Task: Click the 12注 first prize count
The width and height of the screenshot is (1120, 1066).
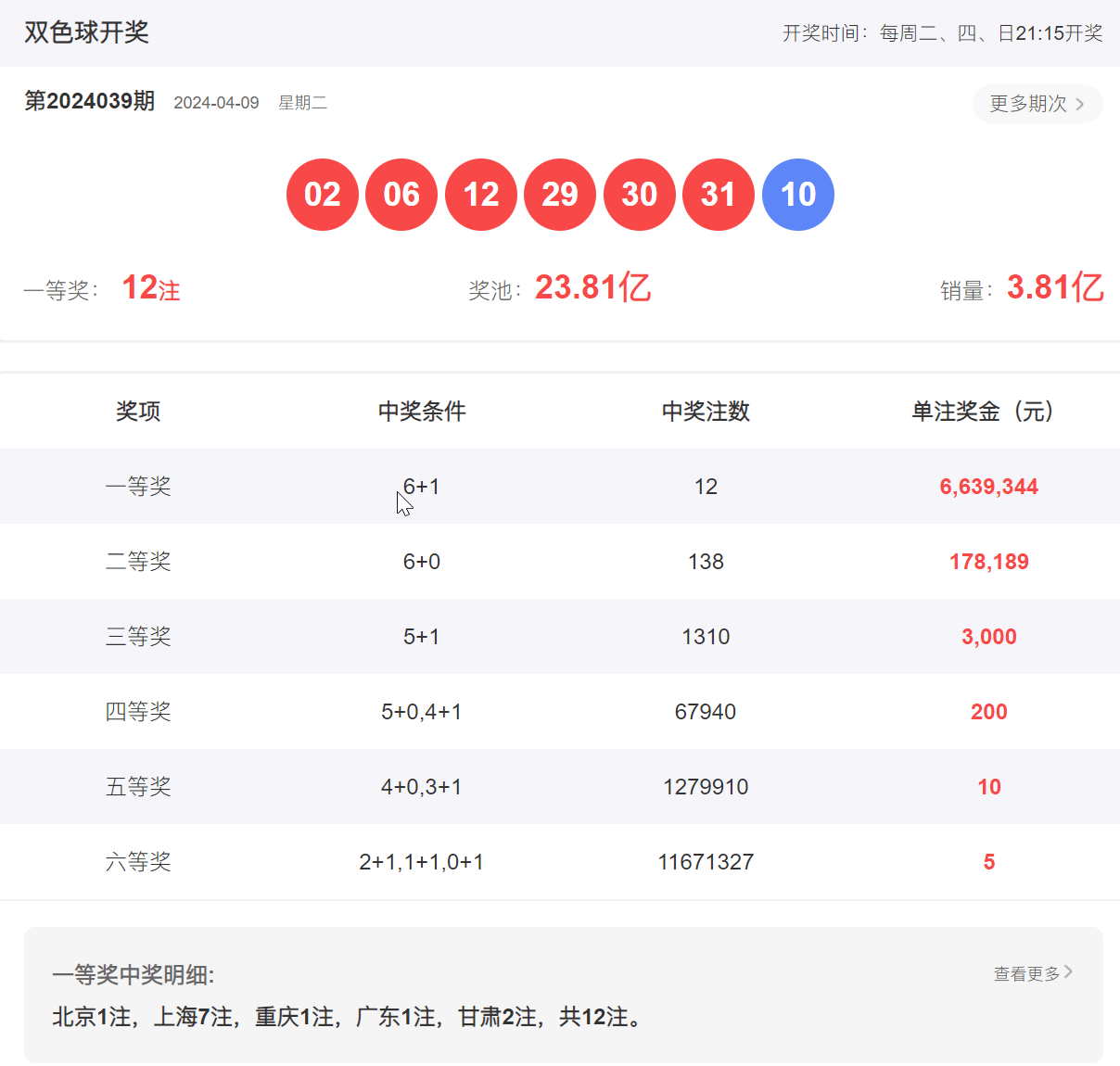Action: pos(151,288)
